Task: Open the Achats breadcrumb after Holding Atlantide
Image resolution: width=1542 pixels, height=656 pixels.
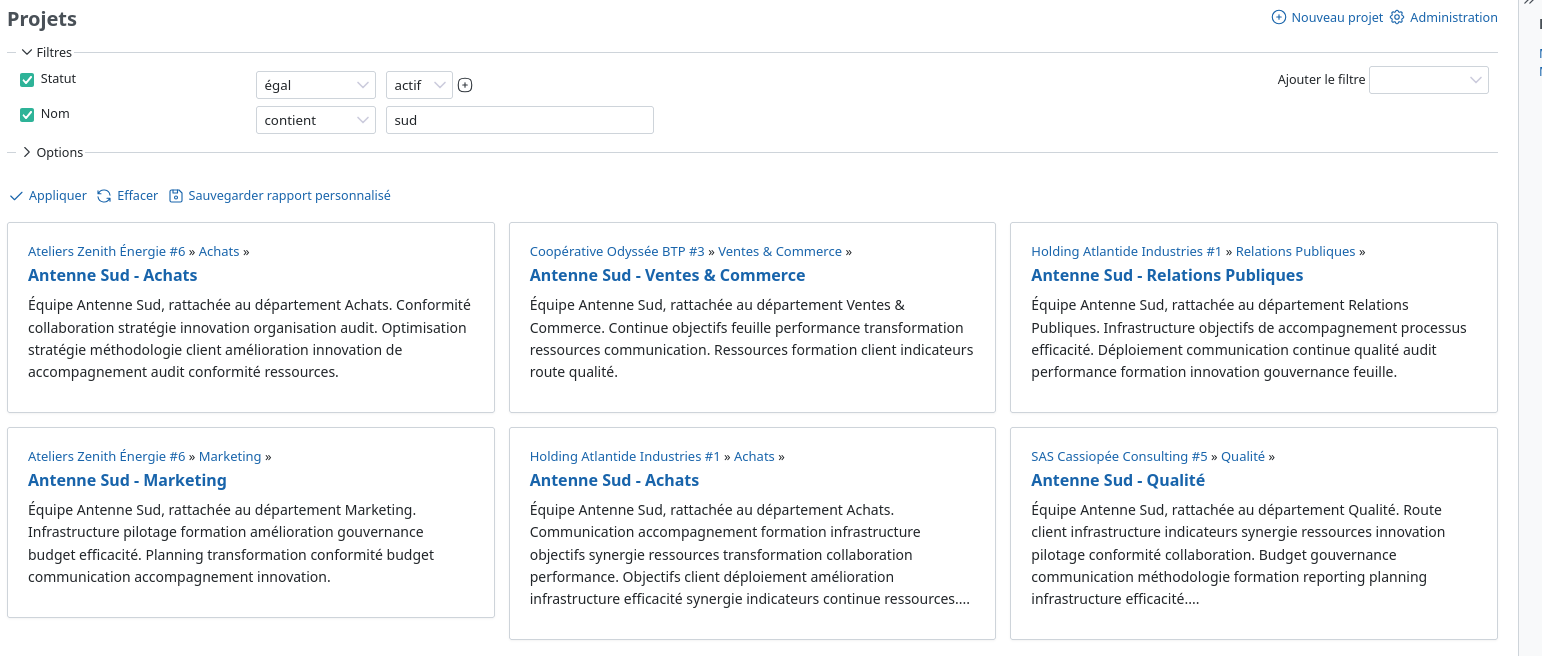Action: [x=754, y=457]
